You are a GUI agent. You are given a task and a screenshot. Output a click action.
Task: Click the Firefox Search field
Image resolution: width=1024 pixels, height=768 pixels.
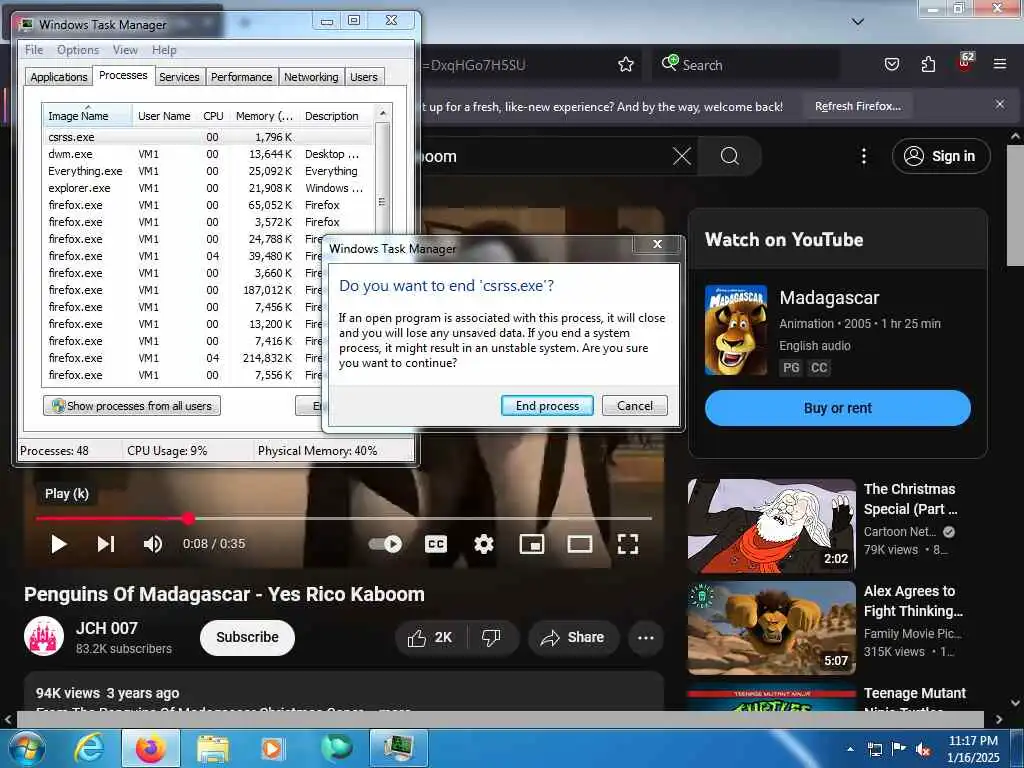click(x=746, y=64)
